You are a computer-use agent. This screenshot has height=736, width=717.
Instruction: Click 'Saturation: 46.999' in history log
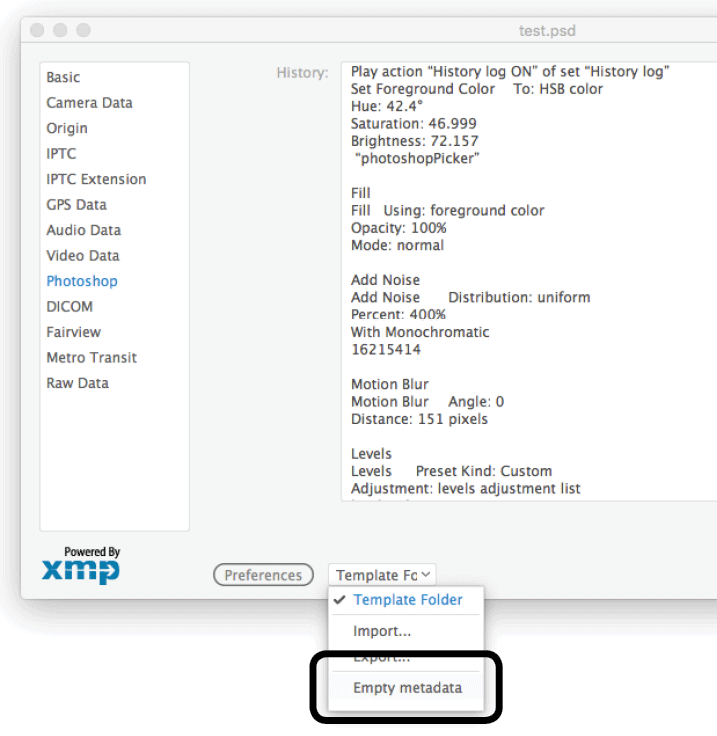click(413, 124)
